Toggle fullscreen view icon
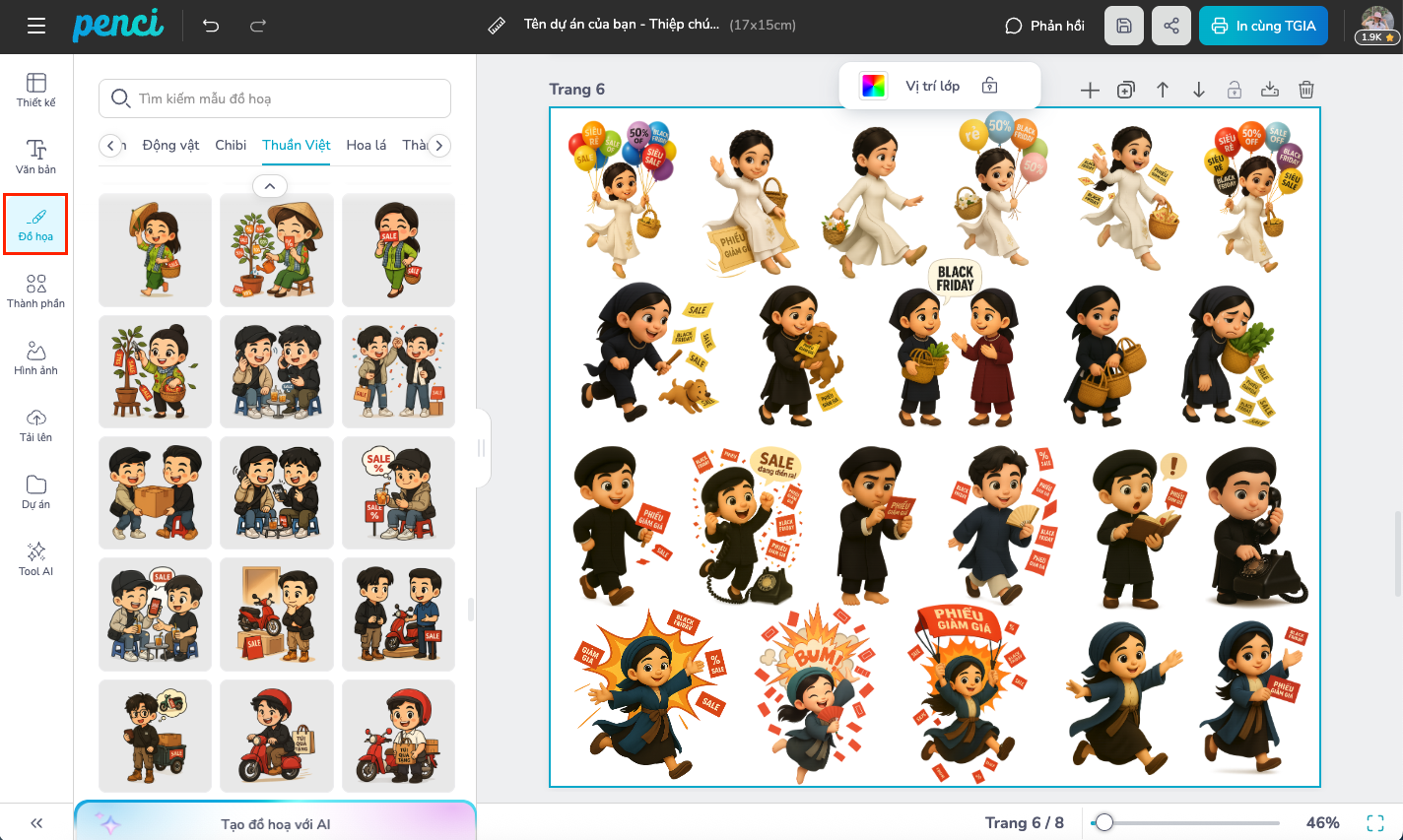 (1375, 822)
